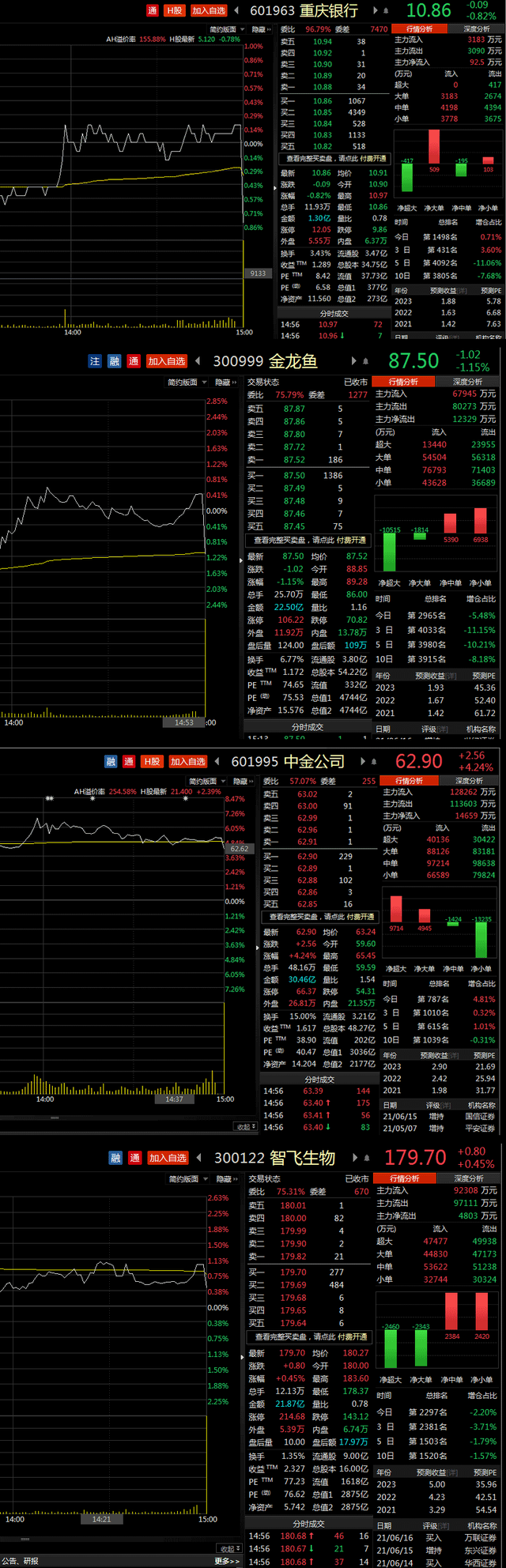Go to previous stock before 300122 智飞生物
This screenshot has width=506, height=1568.
(x=200, y=1158)
